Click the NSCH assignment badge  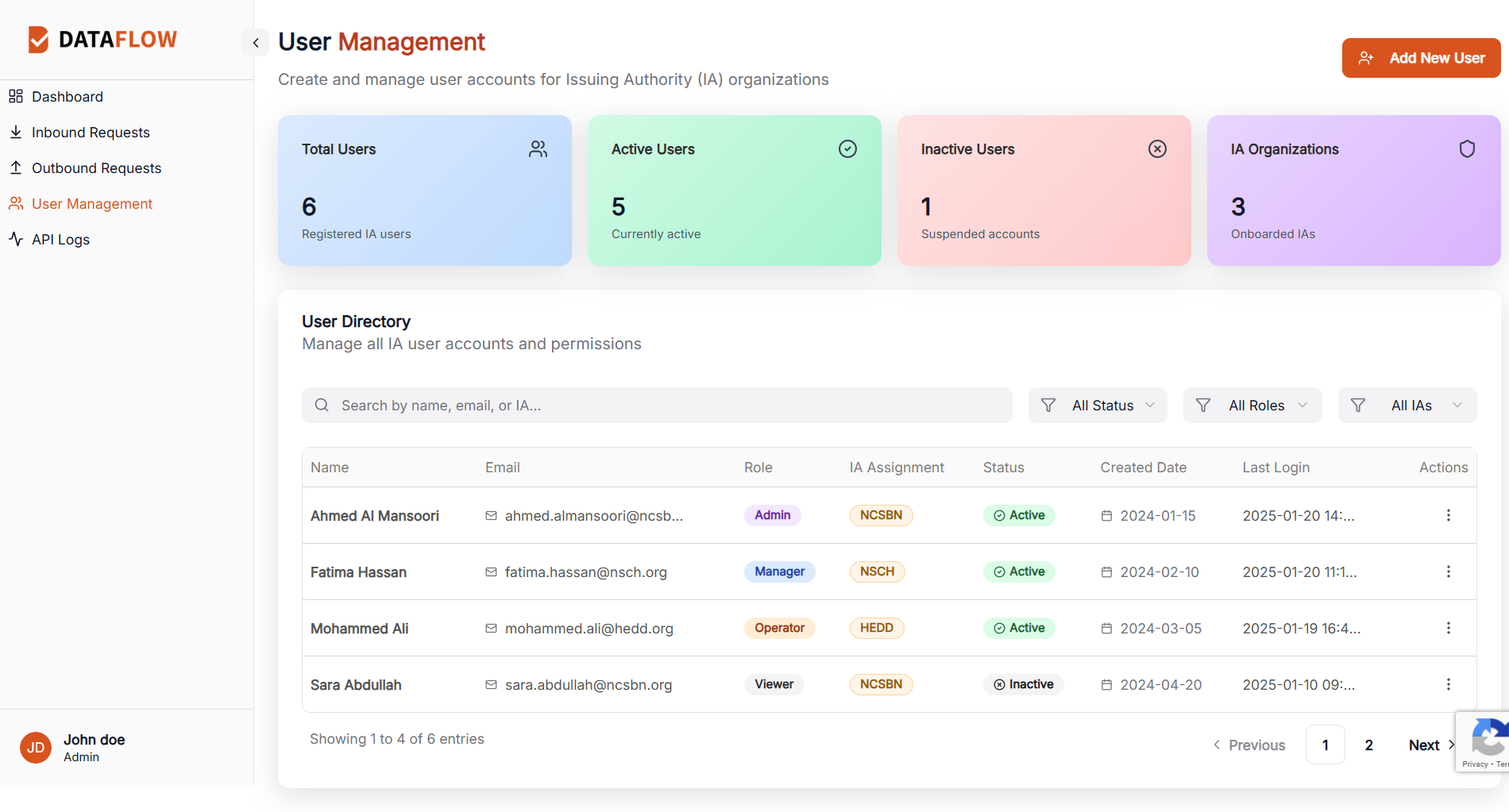click(877, 571)
